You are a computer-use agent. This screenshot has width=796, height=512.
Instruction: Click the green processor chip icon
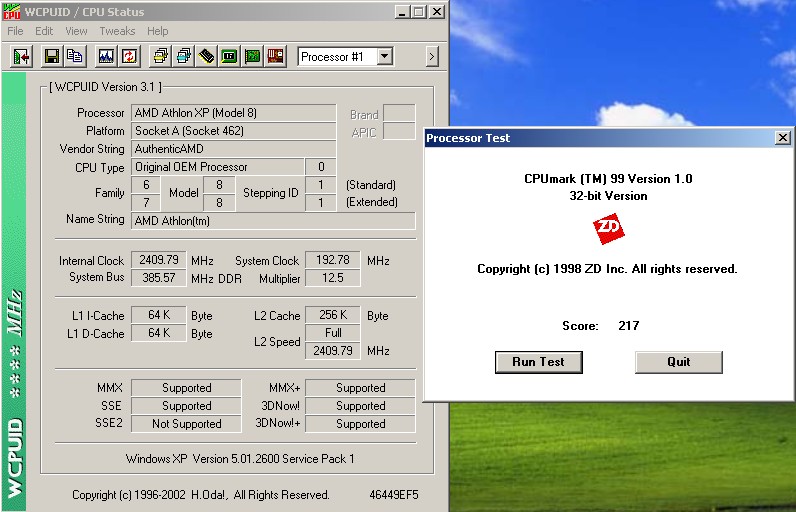pyautogui.click(x=229, y=56)
